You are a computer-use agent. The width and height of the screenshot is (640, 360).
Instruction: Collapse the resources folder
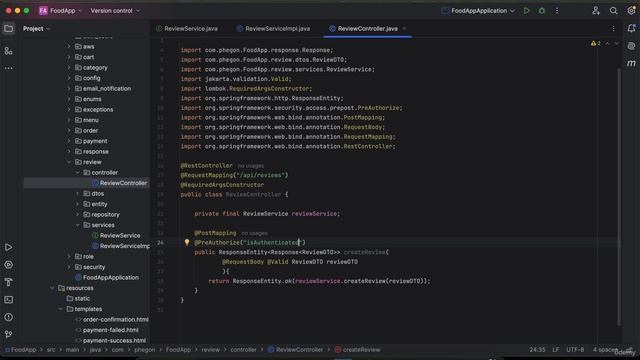tap(52, 288)
